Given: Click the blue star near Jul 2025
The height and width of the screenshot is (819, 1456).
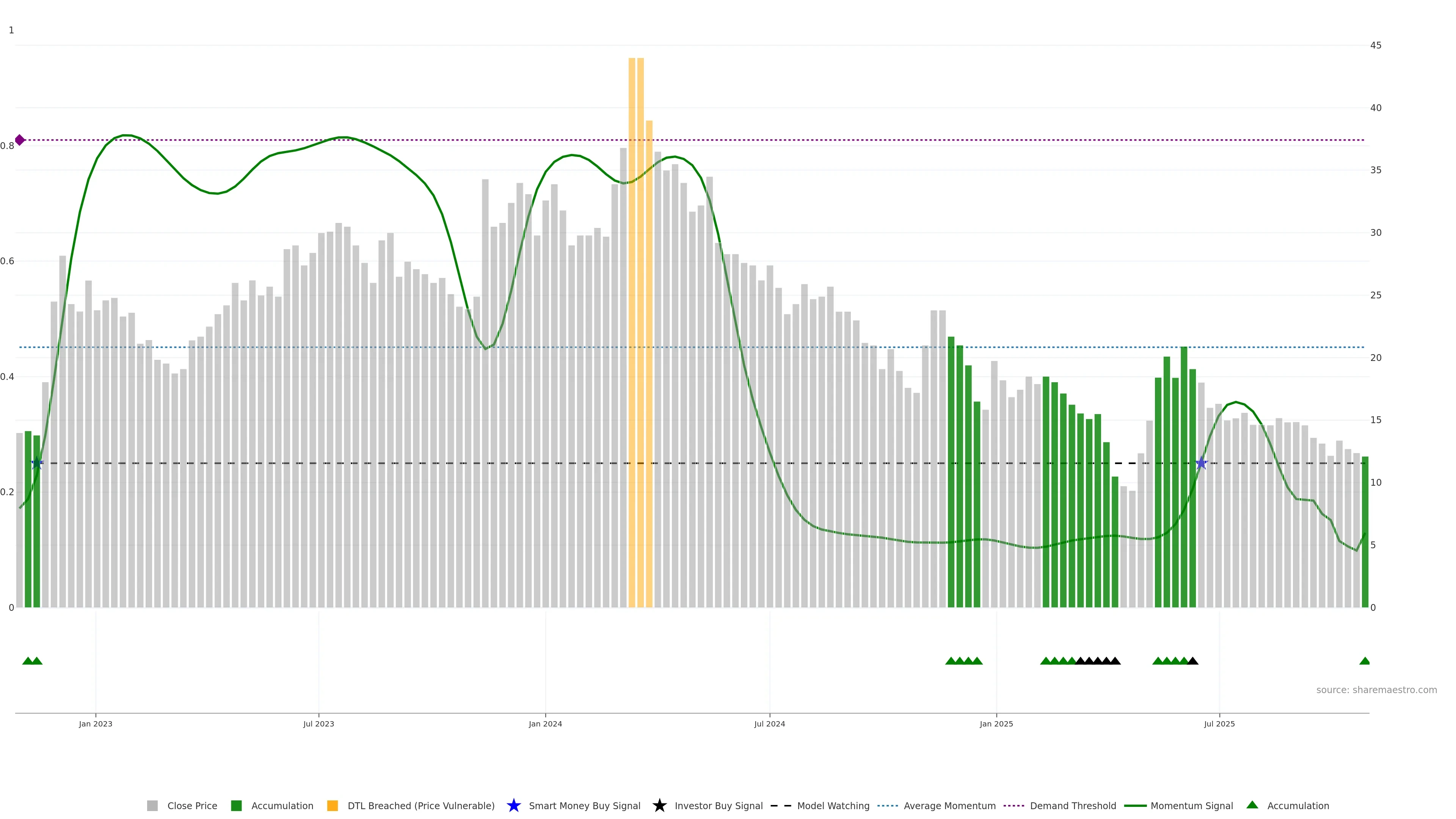Looking at the screenshot, I should [x=1202, y=463].
